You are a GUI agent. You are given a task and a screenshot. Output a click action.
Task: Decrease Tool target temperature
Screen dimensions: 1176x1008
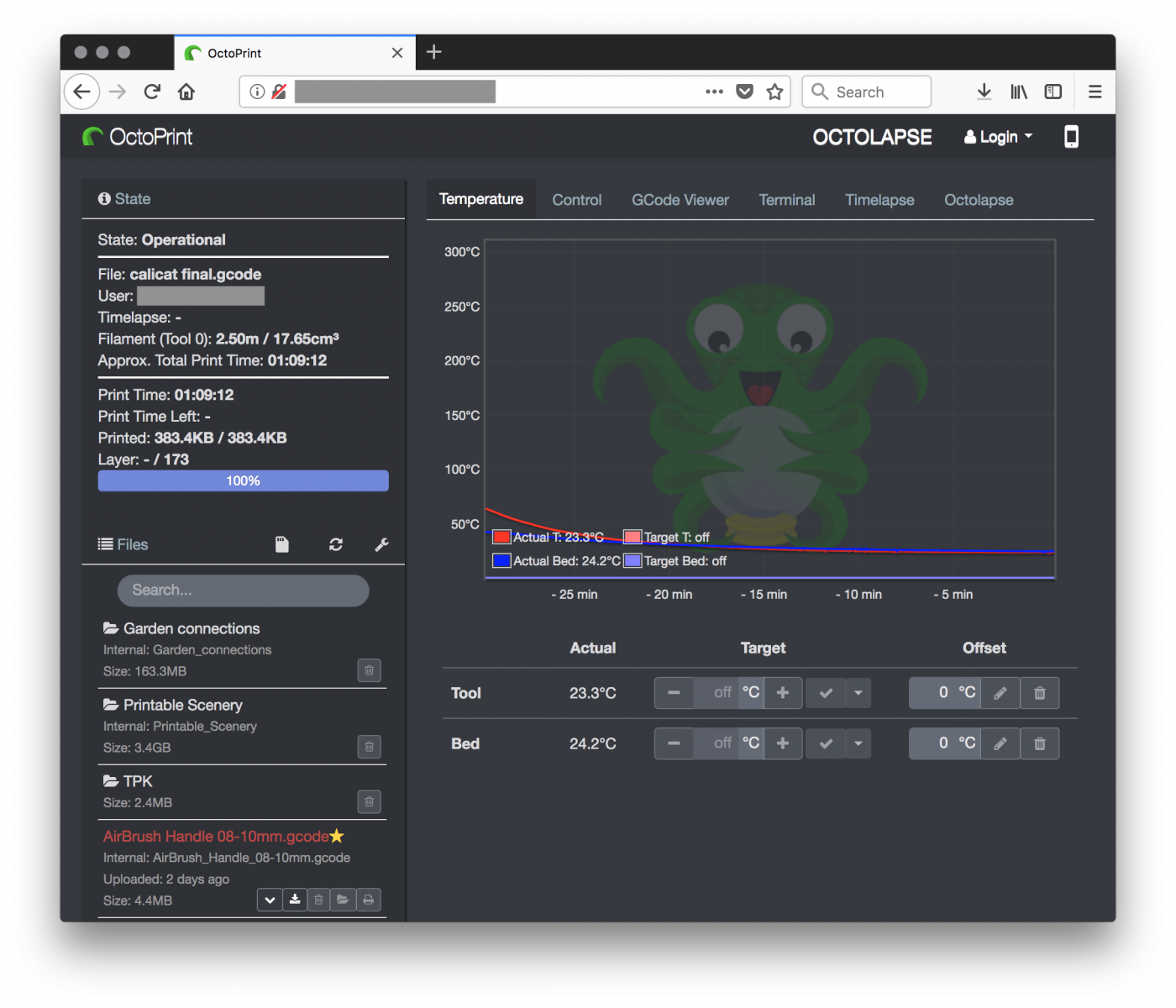[x=674, y=693]
